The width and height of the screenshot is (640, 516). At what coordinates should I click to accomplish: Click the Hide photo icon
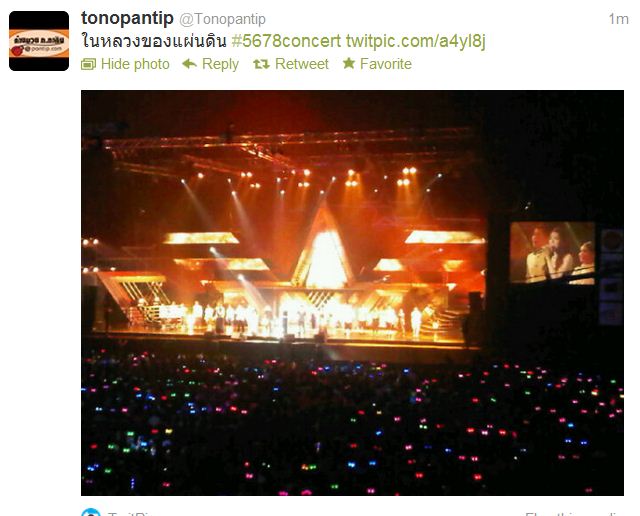click(x=88, y=64)
